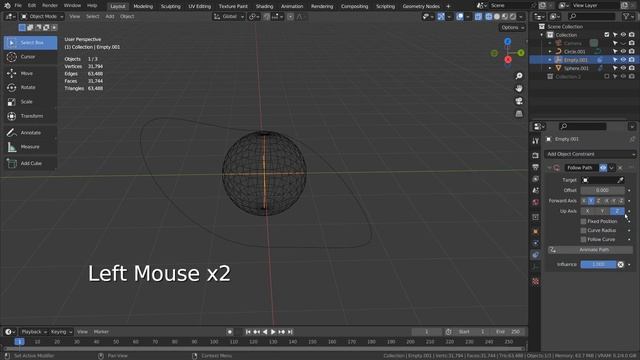
Task: Toggle Collection exclude checkbox in outliner
Action: [607, 35]
